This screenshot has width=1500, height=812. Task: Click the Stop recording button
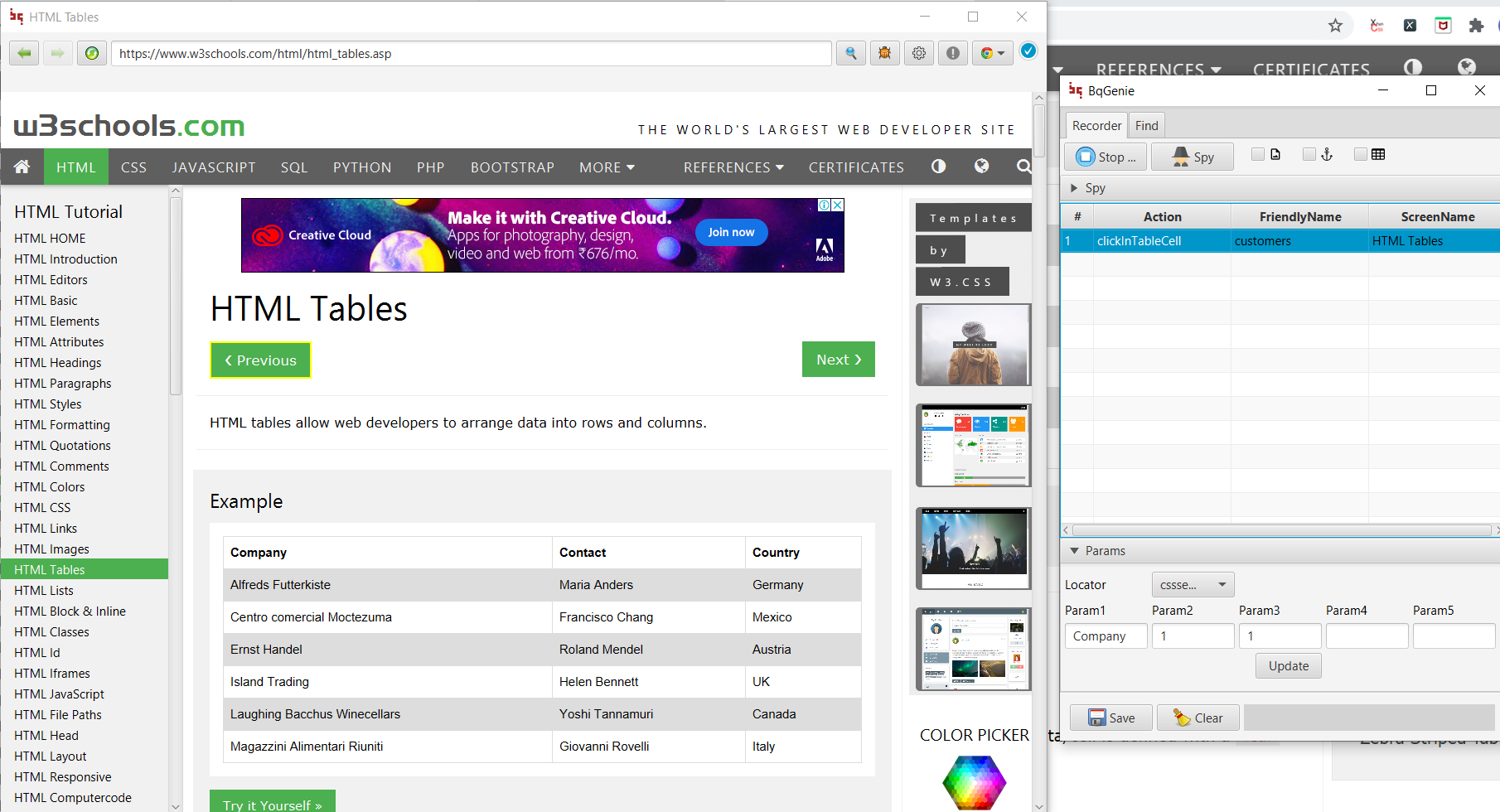coord(1106,157)
